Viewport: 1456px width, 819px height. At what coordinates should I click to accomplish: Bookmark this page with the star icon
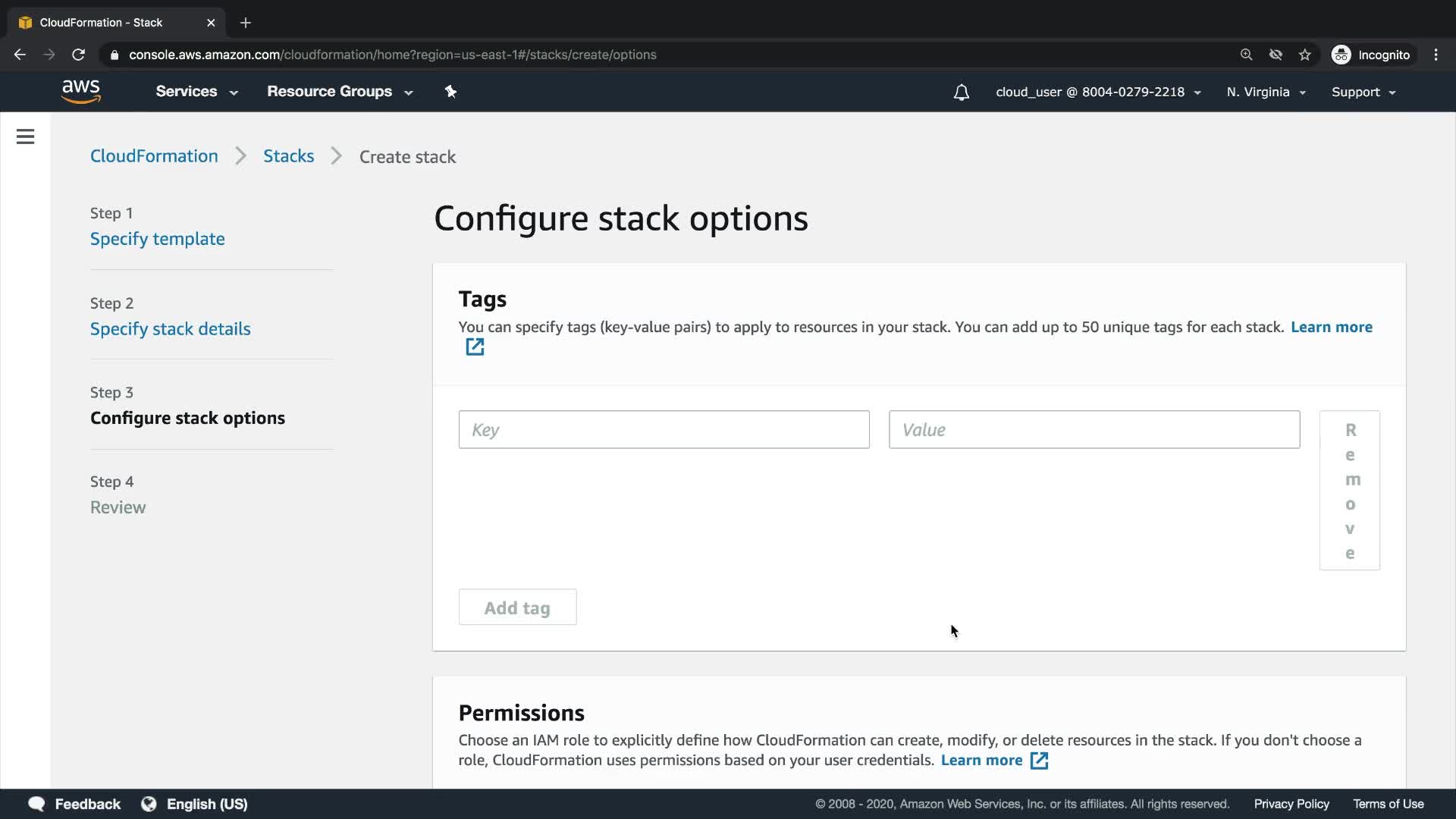click(1304, 55)
